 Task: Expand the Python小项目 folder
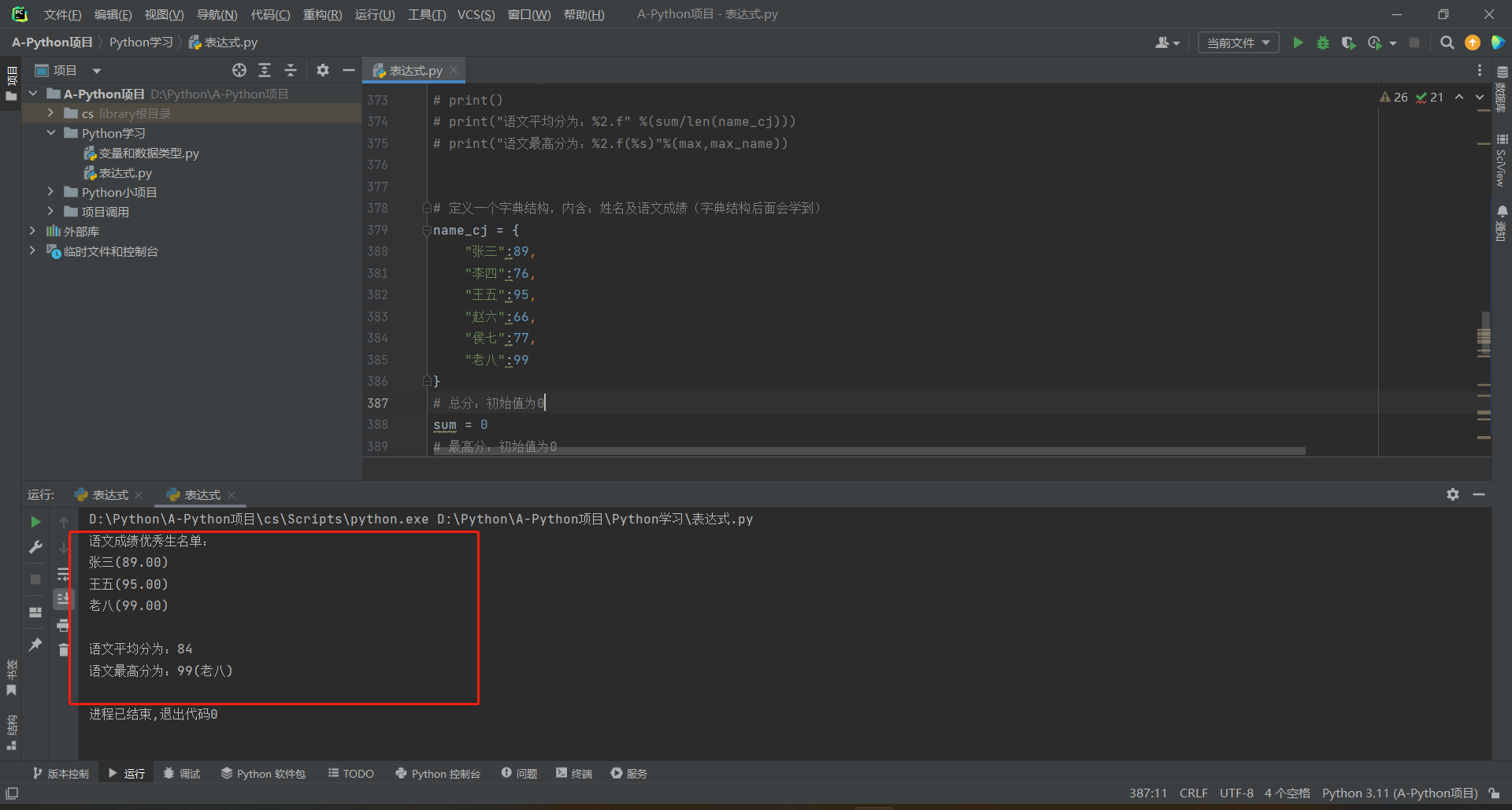coord(50,192)
